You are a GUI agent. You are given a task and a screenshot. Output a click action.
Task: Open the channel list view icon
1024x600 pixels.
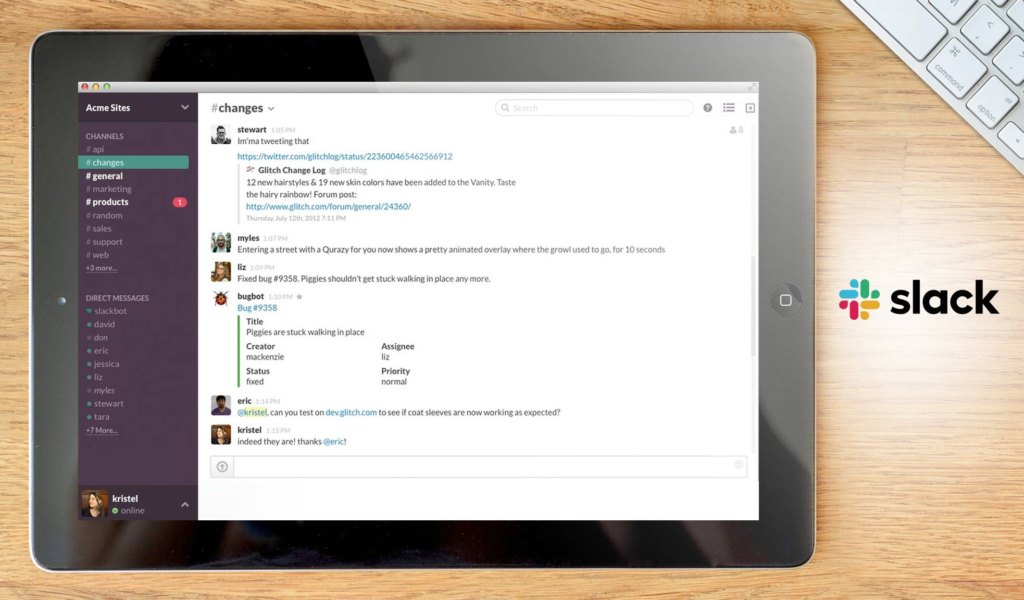(729, 108)
